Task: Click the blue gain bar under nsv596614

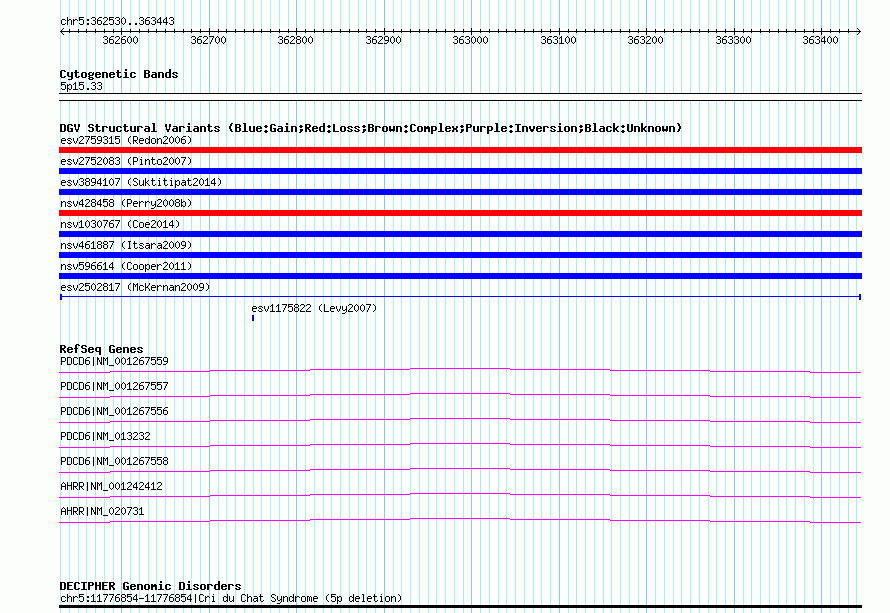Action: point(460,276)
